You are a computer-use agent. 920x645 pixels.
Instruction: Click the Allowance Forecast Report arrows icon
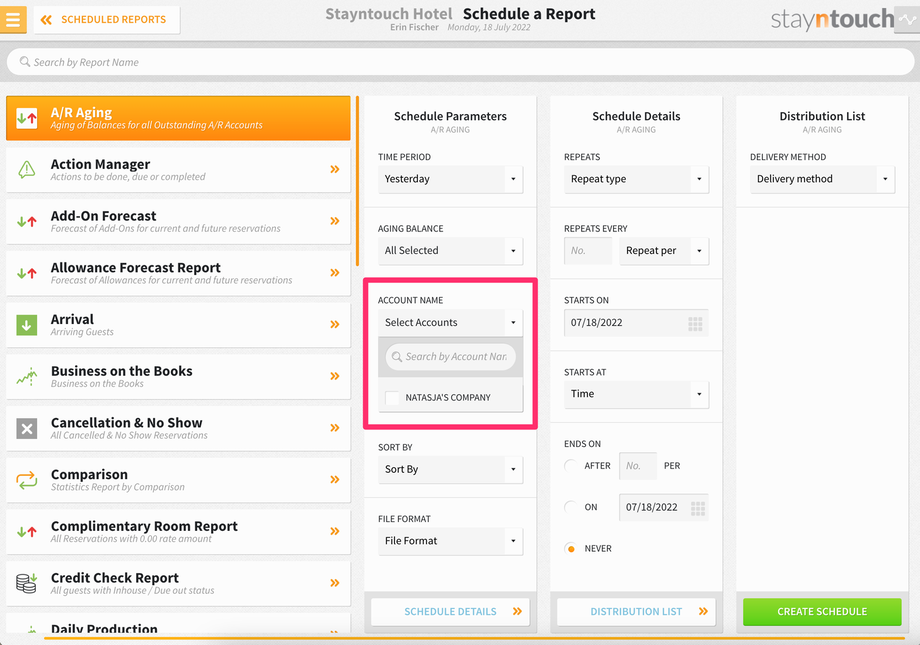tap(26, 273)
